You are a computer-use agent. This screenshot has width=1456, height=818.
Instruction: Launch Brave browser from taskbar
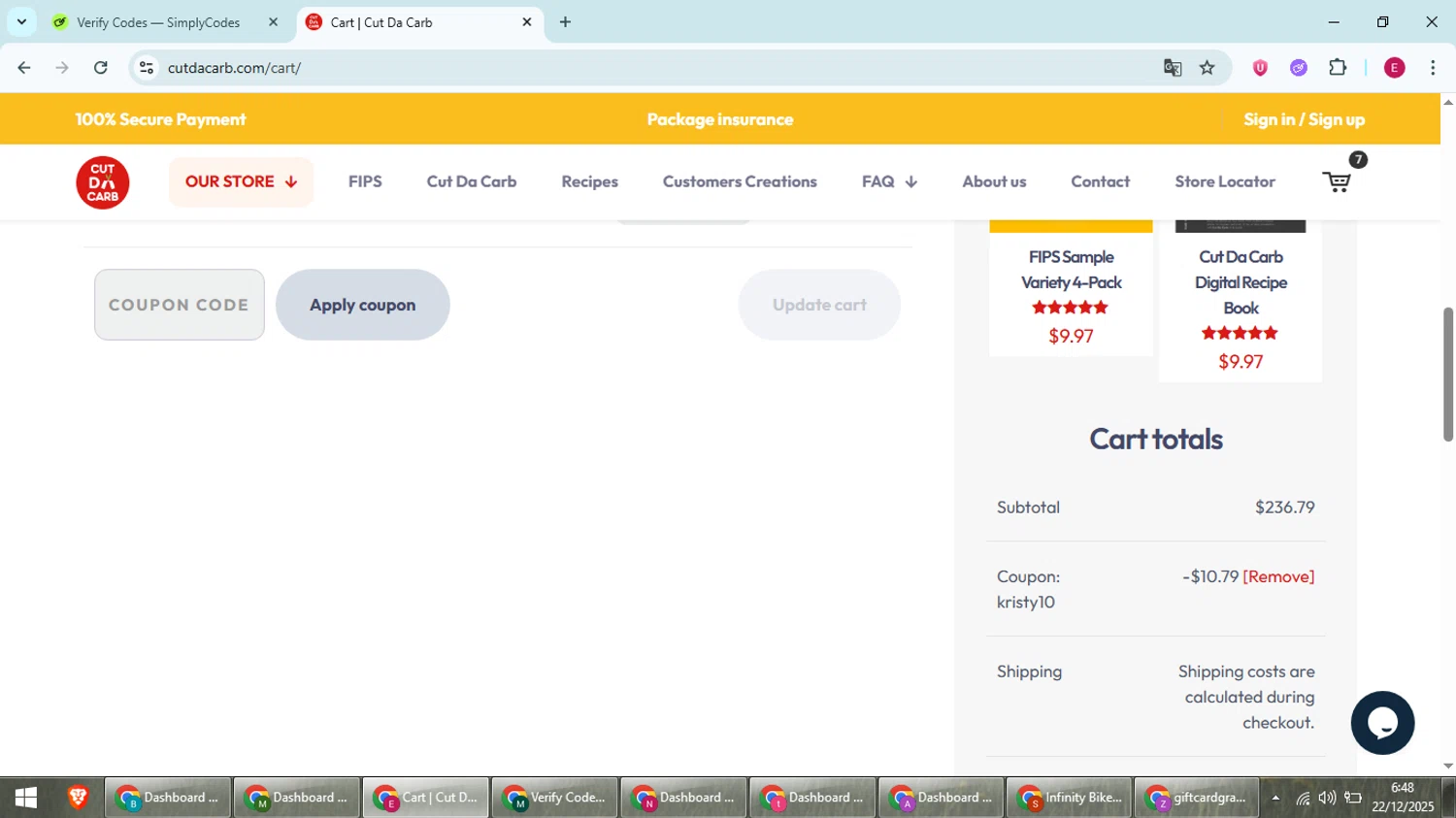pyautogui.click(x=78, y=798)
